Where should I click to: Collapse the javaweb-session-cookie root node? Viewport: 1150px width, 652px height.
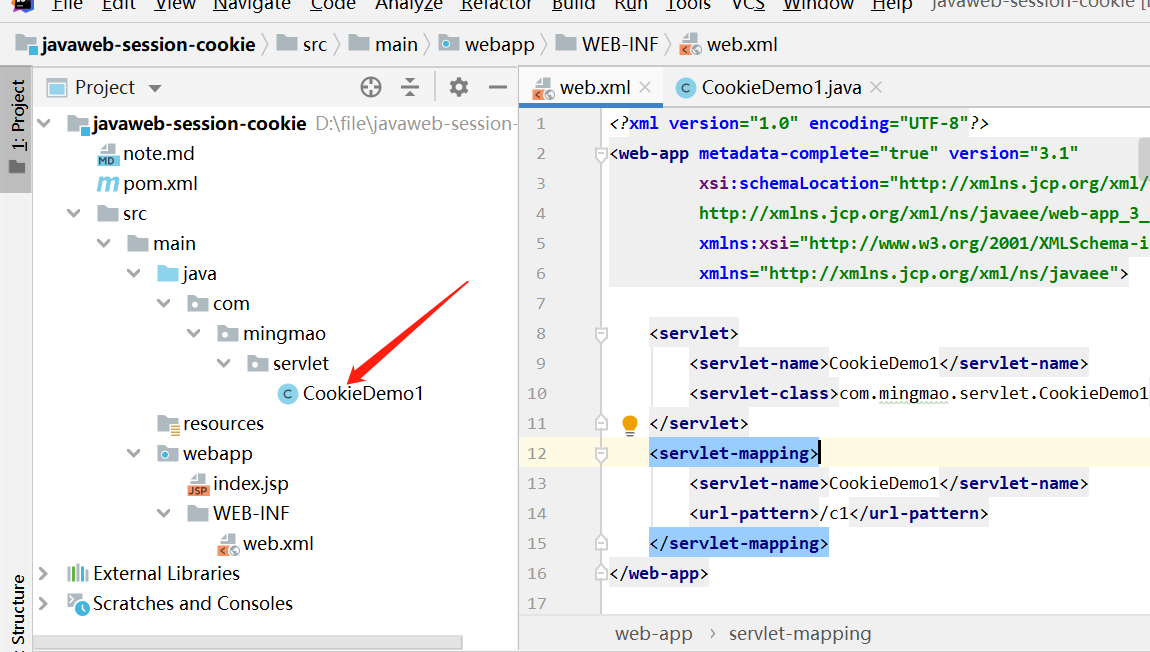point(44,123)
